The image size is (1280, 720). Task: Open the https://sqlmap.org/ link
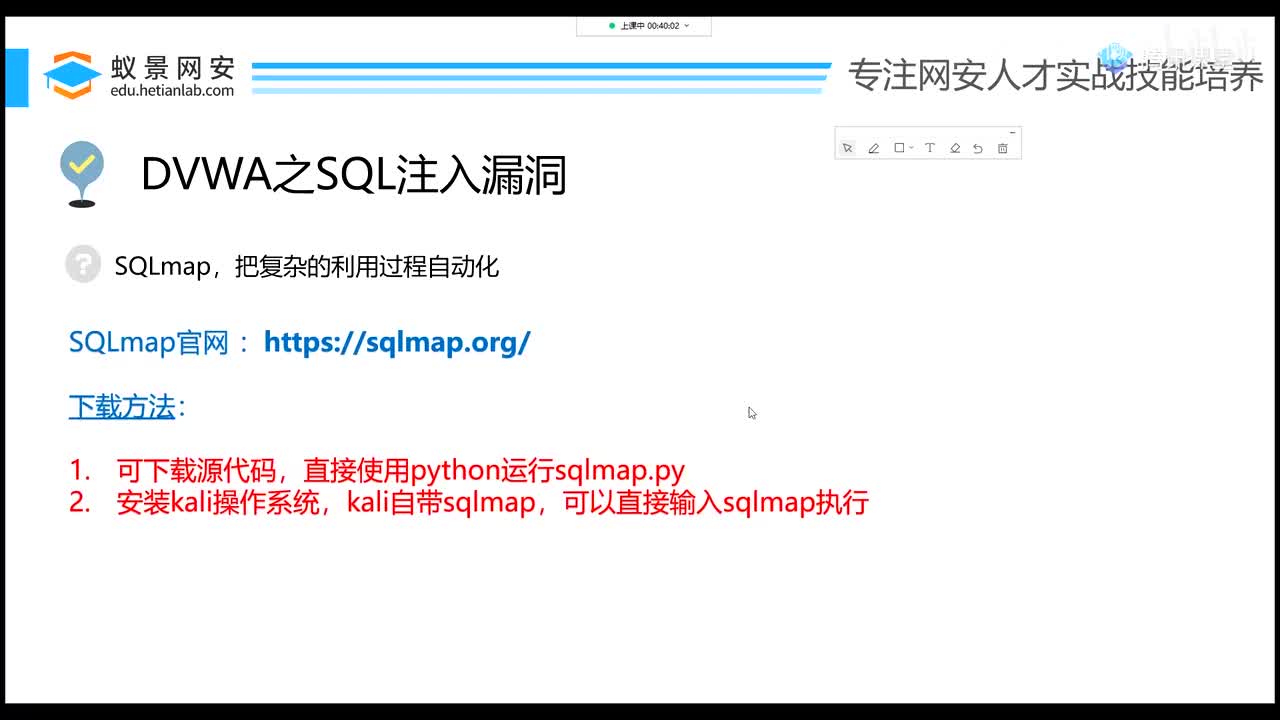(397, 342)
